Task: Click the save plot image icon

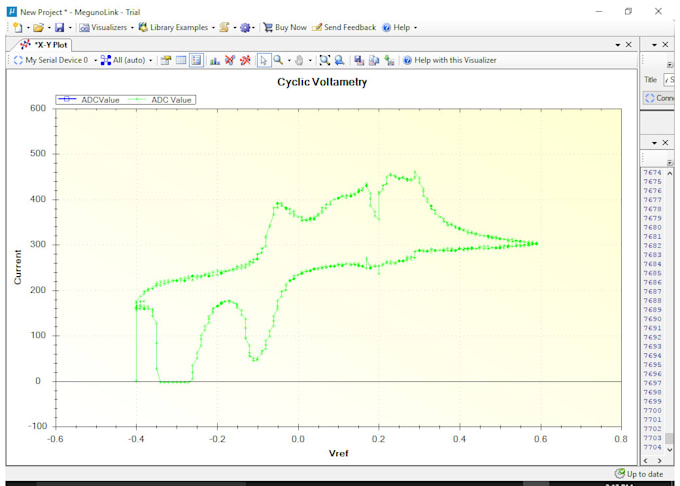Action: (357, 61)
